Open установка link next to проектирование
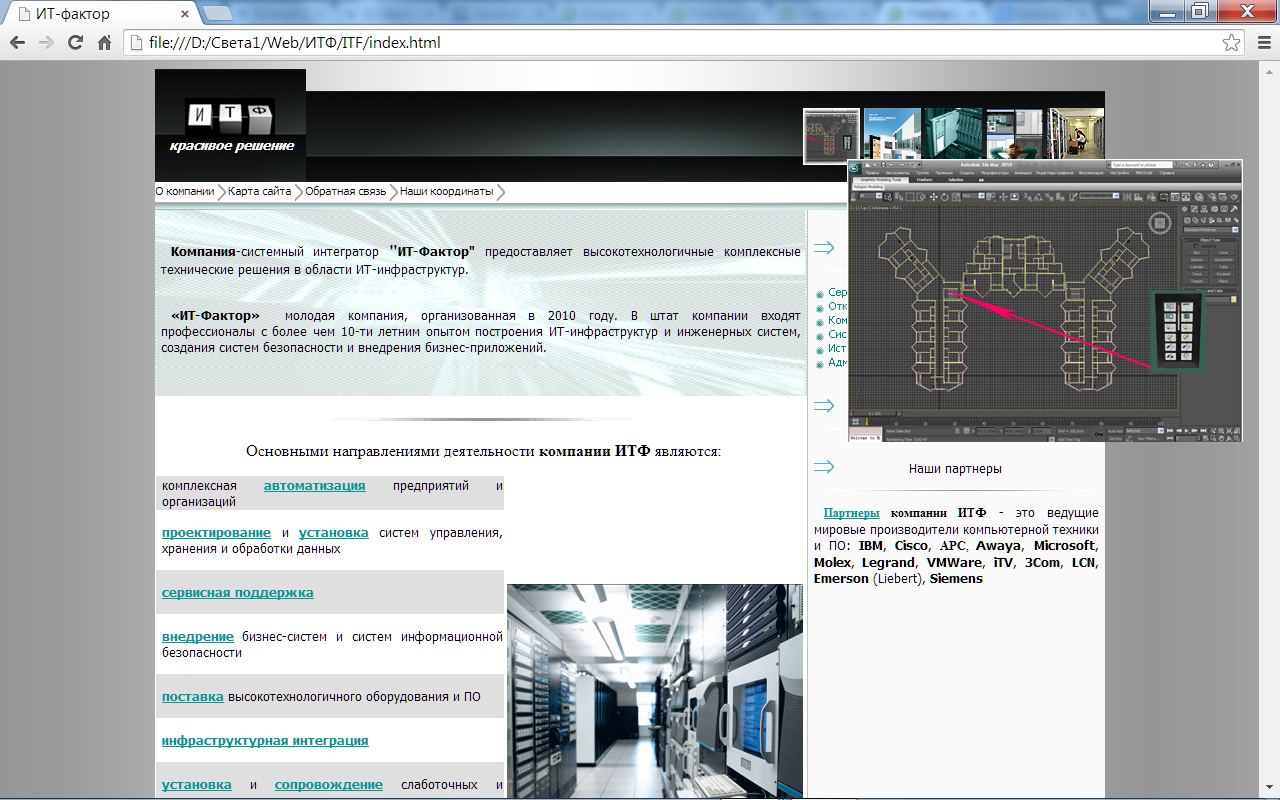 (334, 533)
